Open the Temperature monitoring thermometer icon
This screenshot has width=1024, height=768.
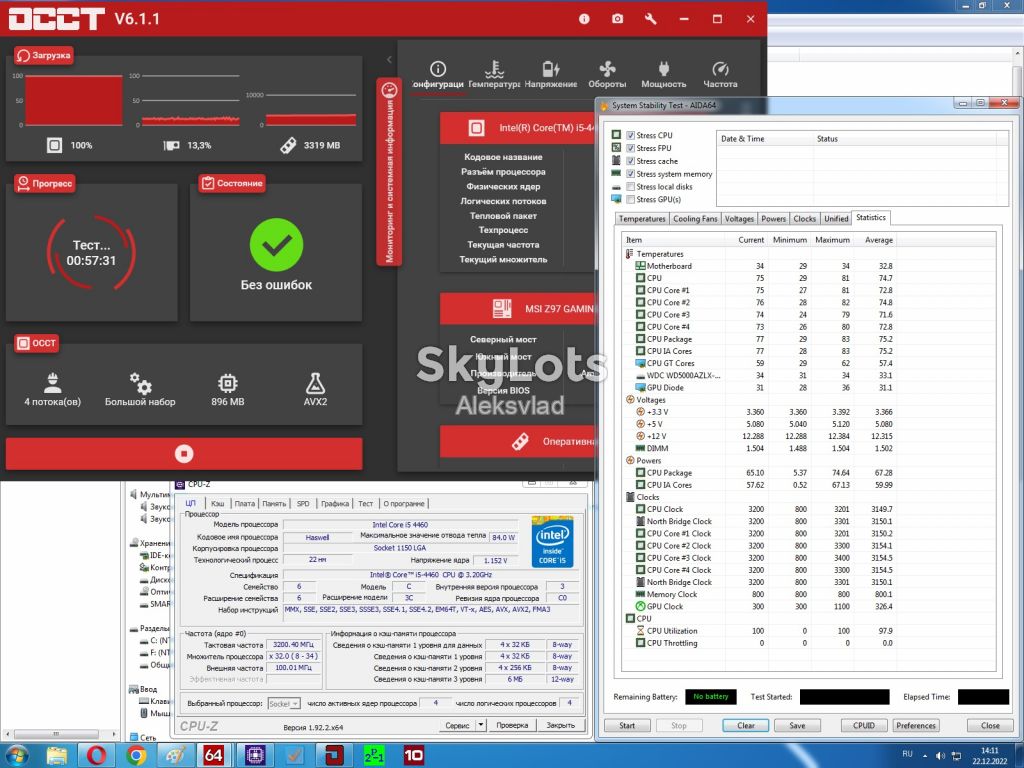(x=494, y=69)
